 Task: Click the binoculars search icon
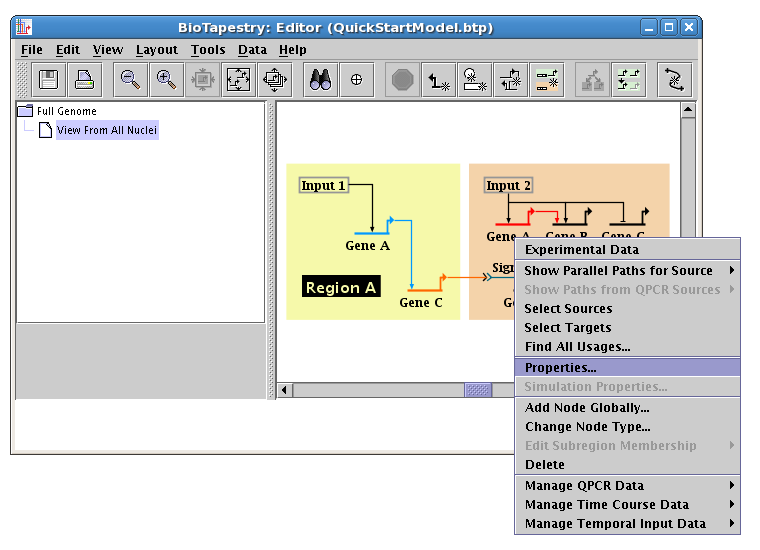pos(321,80)
